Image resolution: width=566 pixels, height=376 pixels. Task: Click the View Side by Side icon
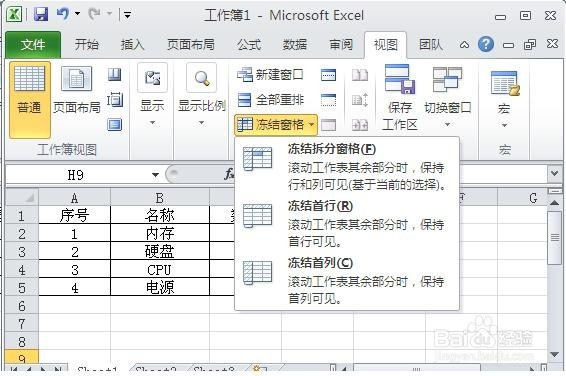pos(360,75)
